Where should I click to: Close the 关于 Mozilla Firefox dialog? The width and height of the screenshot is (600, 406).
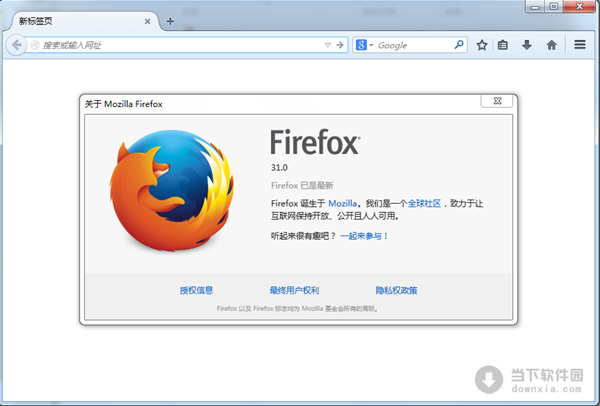pos(497,101)
